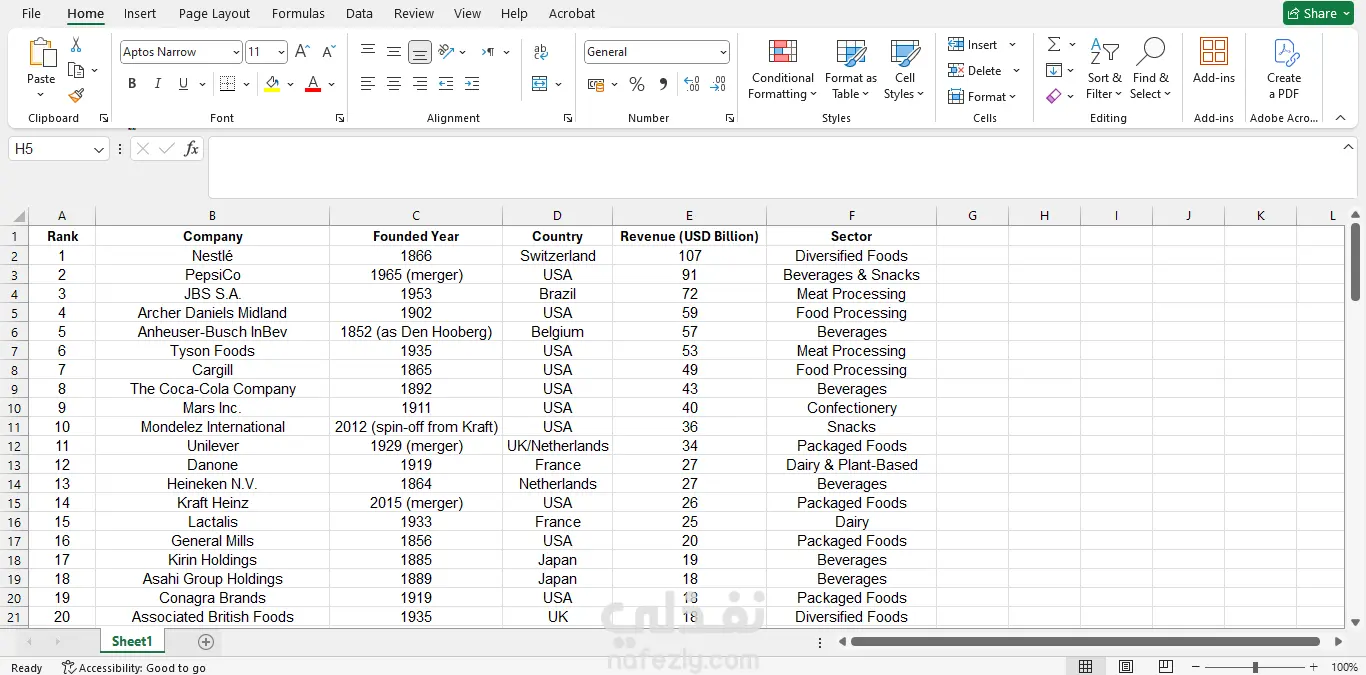Decrease the cell indent

tap(446, 84)
